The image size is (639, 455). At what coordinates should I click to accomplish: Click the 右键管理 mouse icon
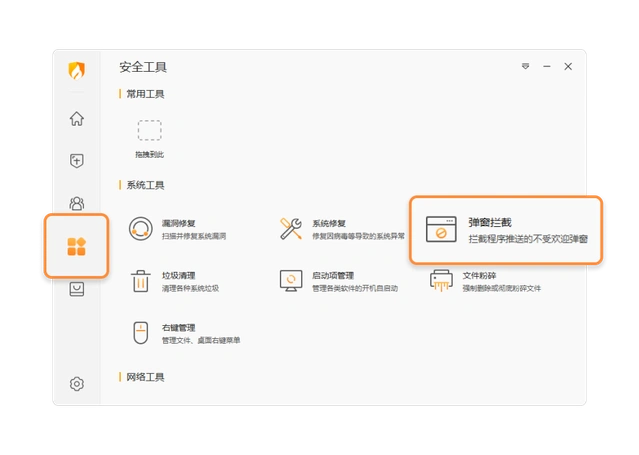click(x=141, y=333)
